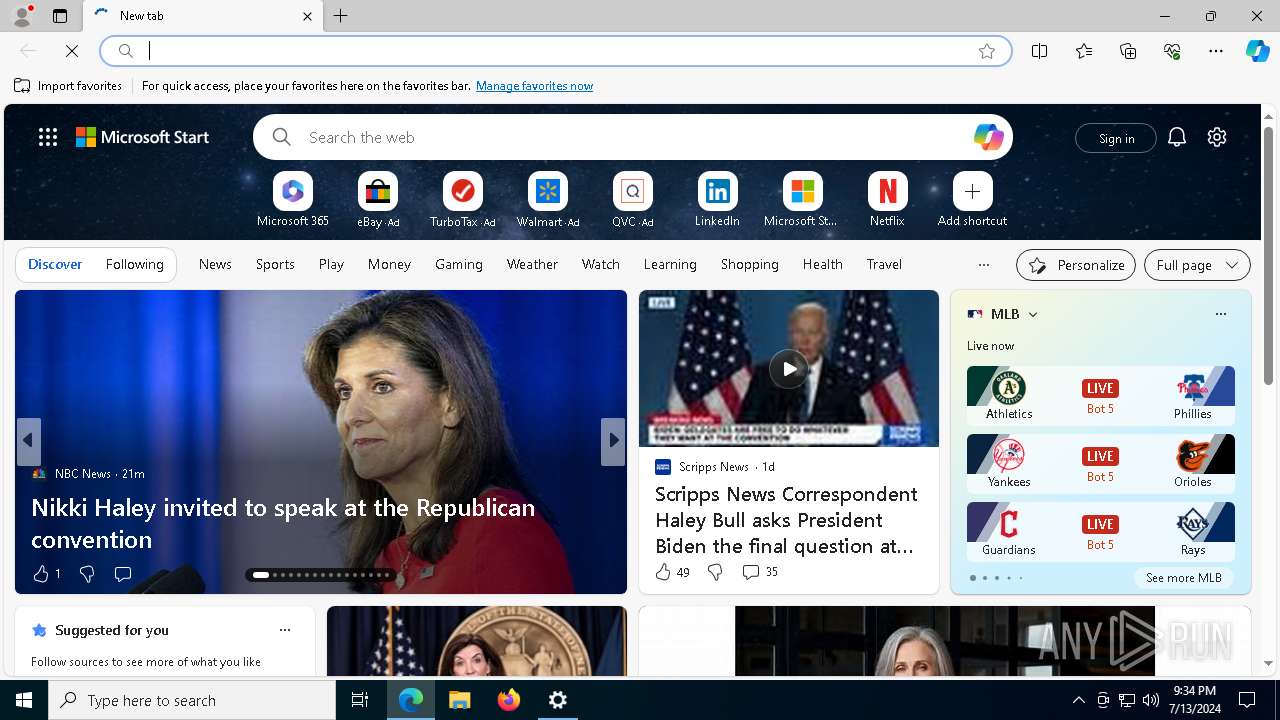Click Import favorites
Screen dimensions: 1280x720
click(68, 86)
